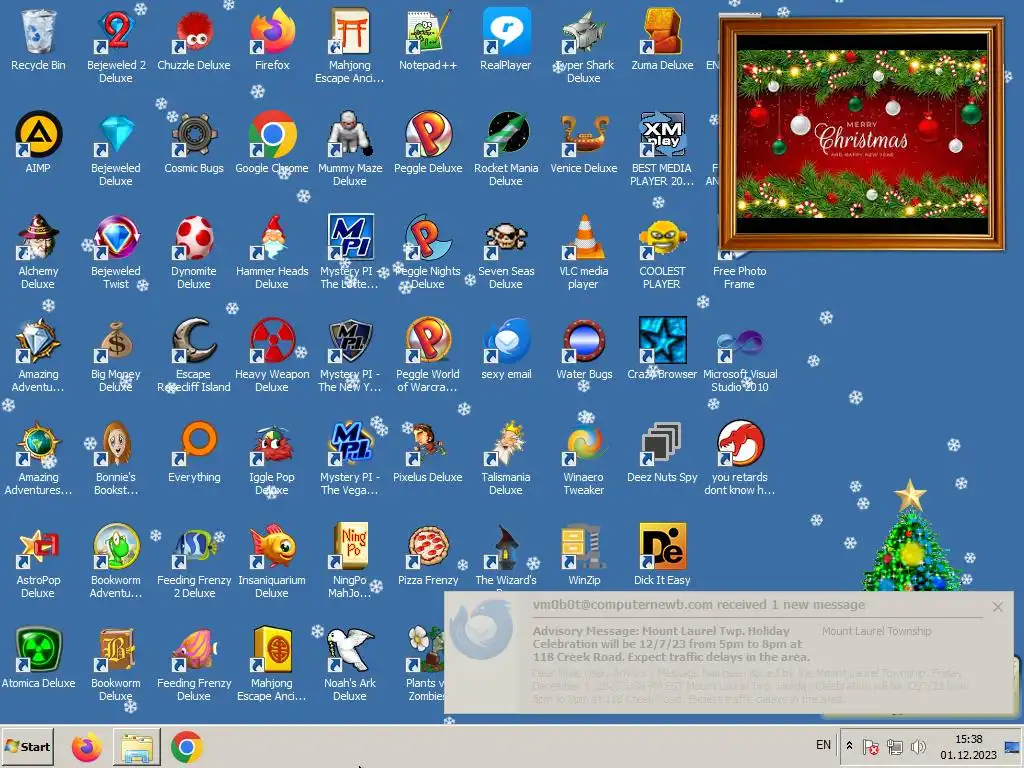Select the Venice Deluxe icon

[584, 134]
